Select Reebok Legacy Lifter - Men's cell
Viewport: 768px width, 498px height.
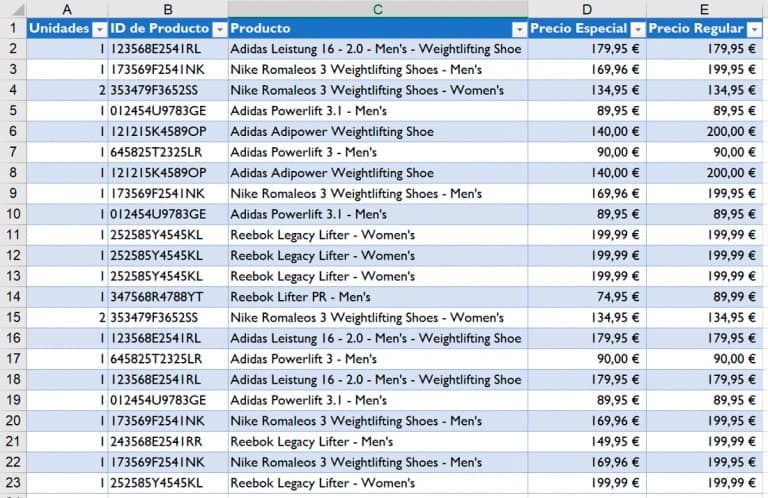click(x=378, y=441)
